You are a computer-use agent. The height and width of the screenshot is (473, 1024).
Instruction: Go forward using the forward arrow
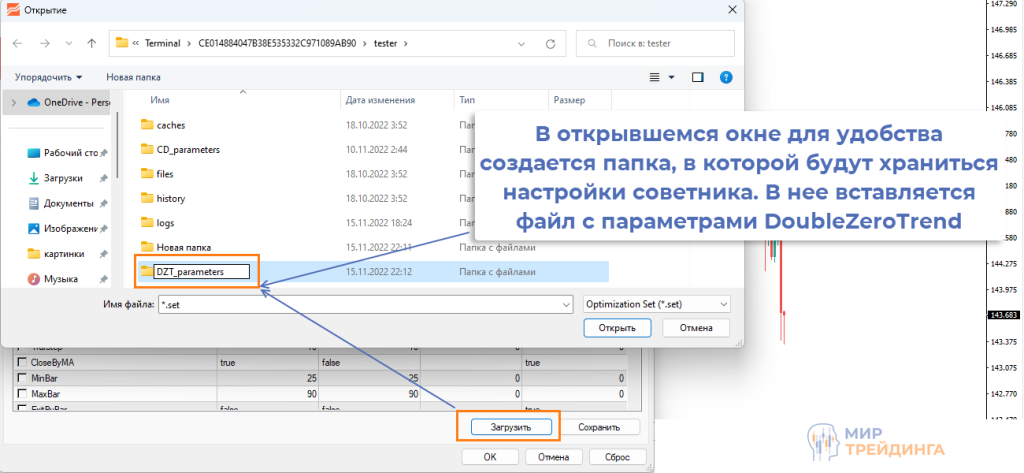44,44
